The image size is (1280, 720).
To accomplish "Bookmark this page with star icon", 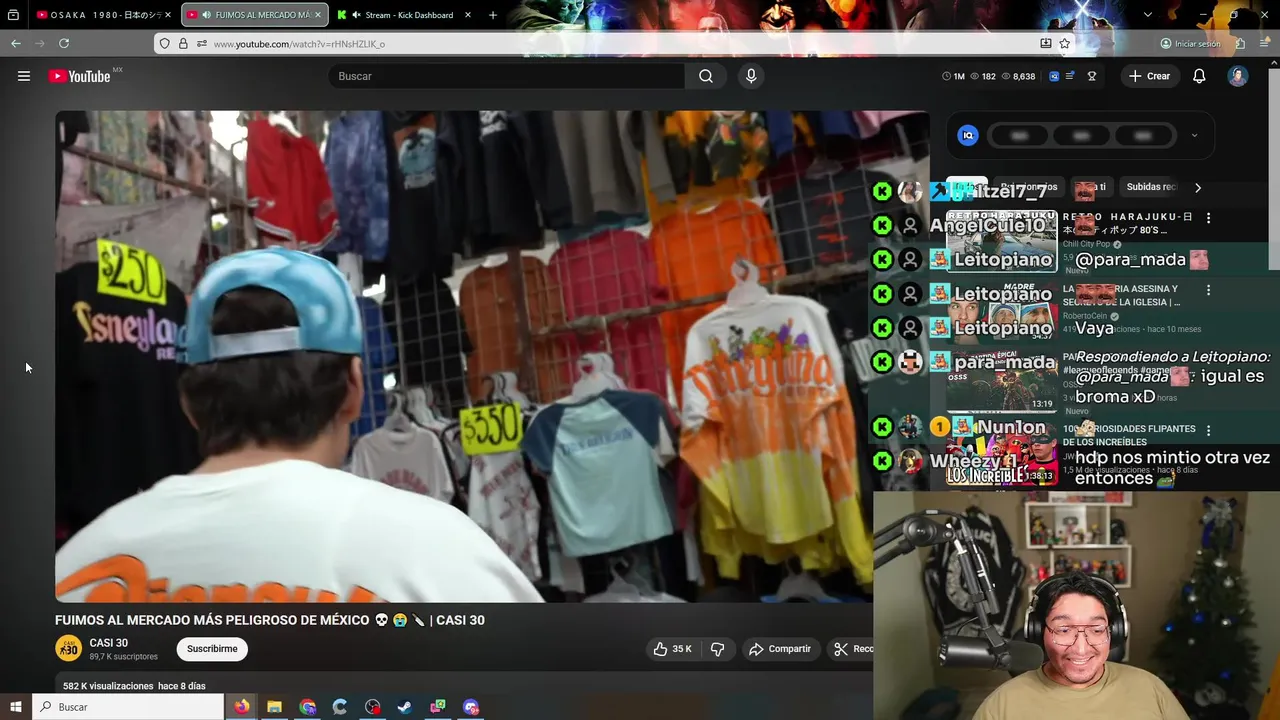I will click(x=1065, y=44).
